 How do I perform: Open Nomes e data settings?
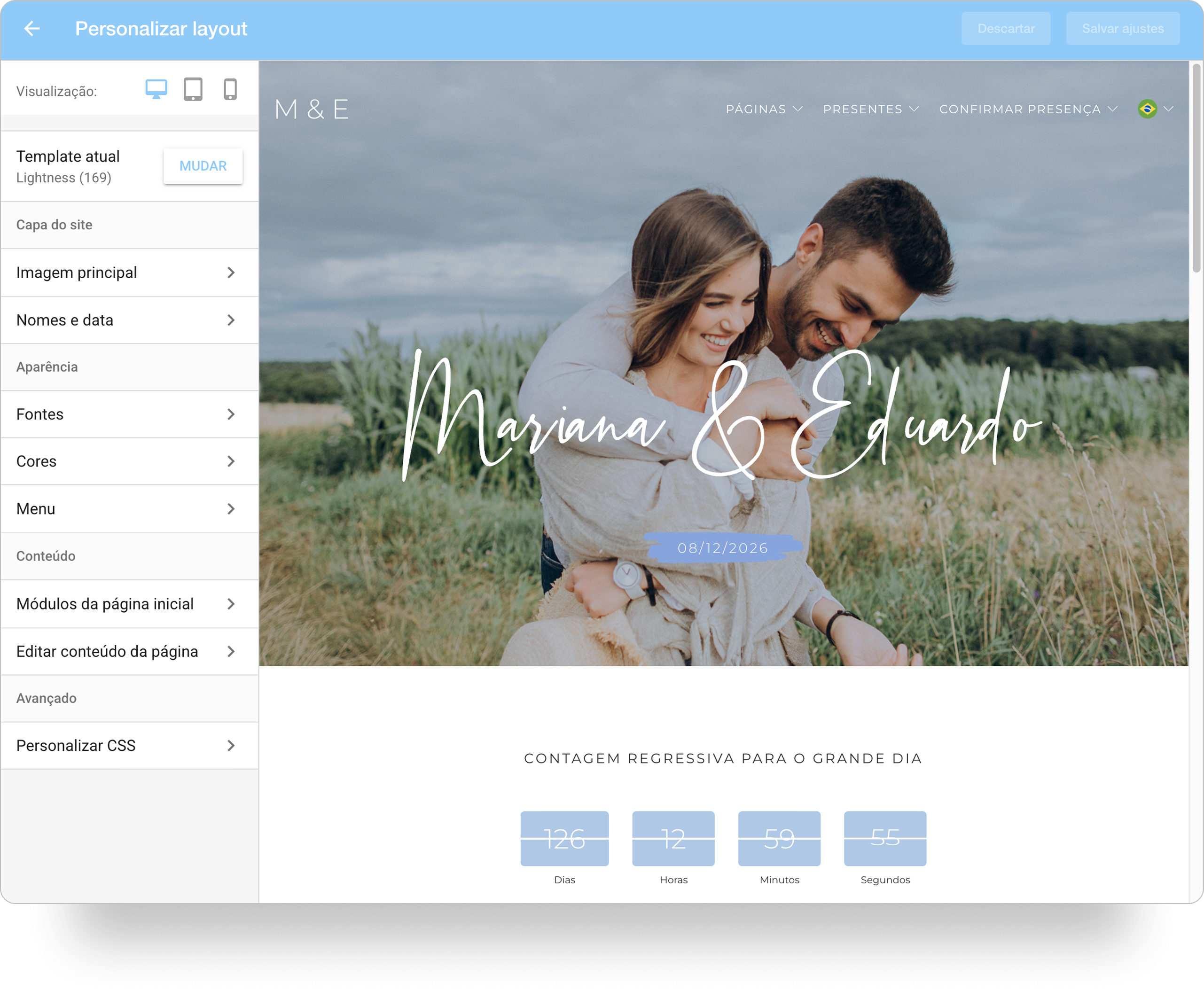(x=130, y=320)
